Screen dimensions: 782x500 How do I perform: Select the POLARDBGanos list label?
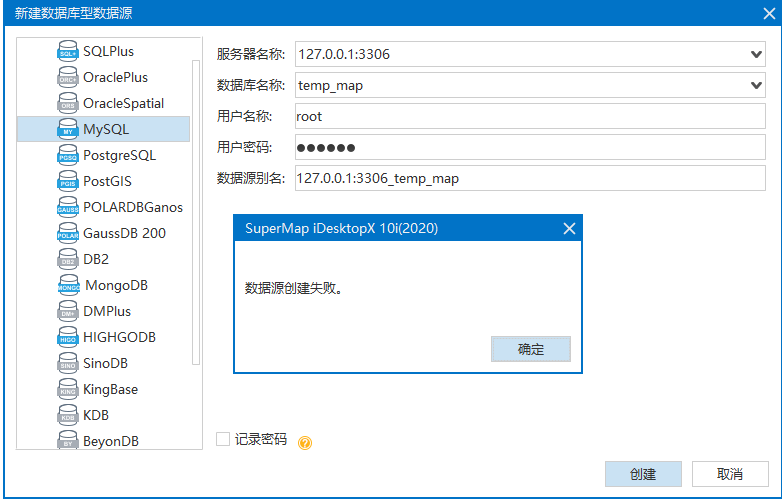point(133,207)
